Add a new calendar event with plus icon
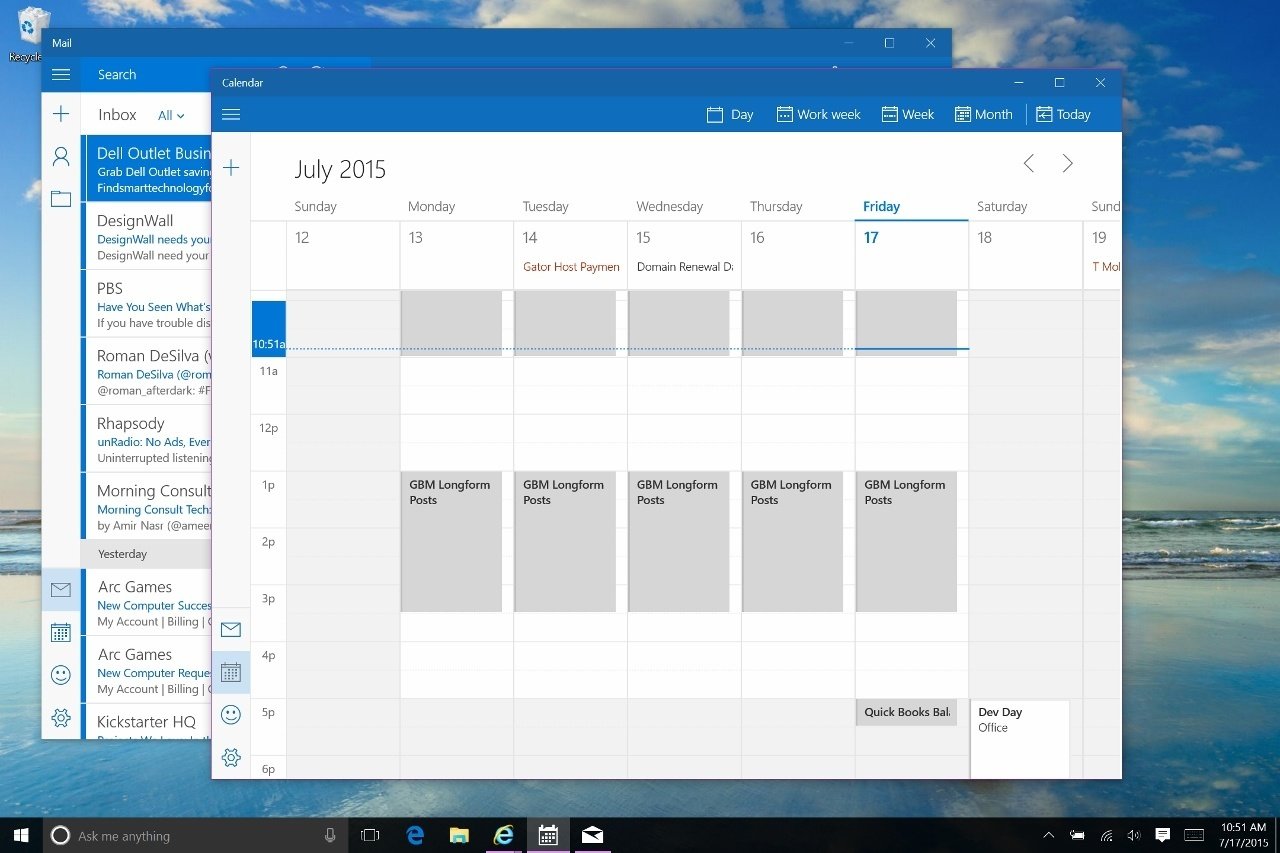This screenshot has height=853, width=1280. pos(231,167)
